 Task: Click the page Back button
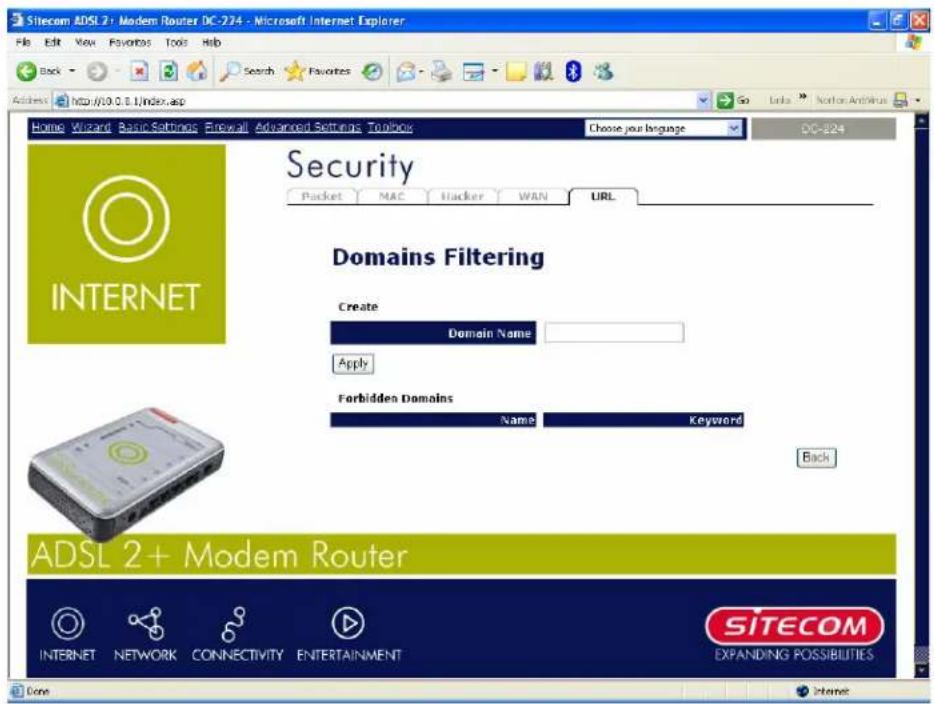coord(816,457)
